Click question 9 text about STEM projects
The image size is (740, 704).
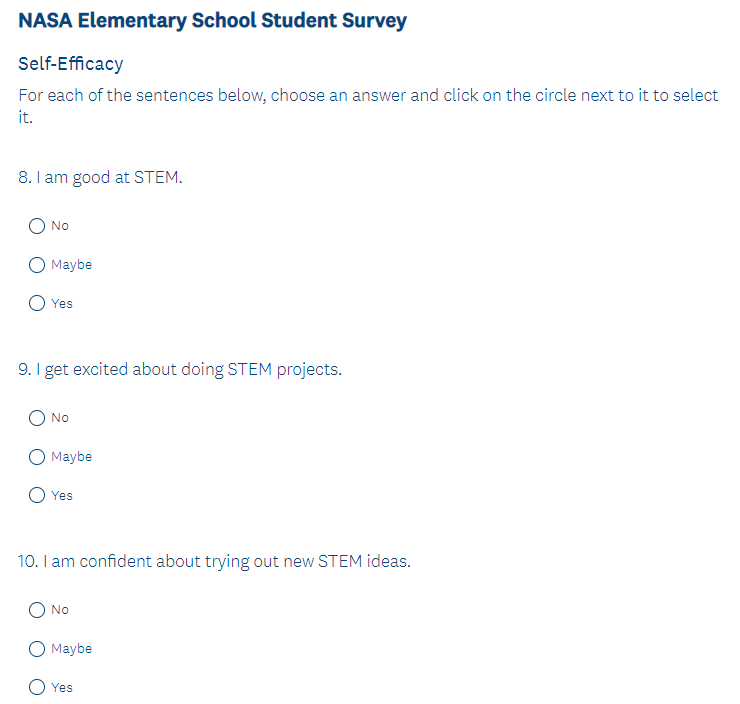[x=180, y=370]
